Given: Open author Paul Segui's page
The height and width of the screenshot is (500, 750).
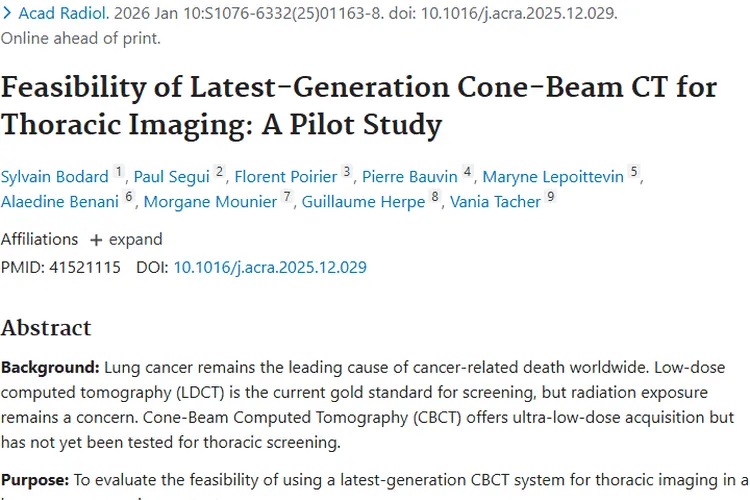Looking at the screenshot, I should 170,177.
